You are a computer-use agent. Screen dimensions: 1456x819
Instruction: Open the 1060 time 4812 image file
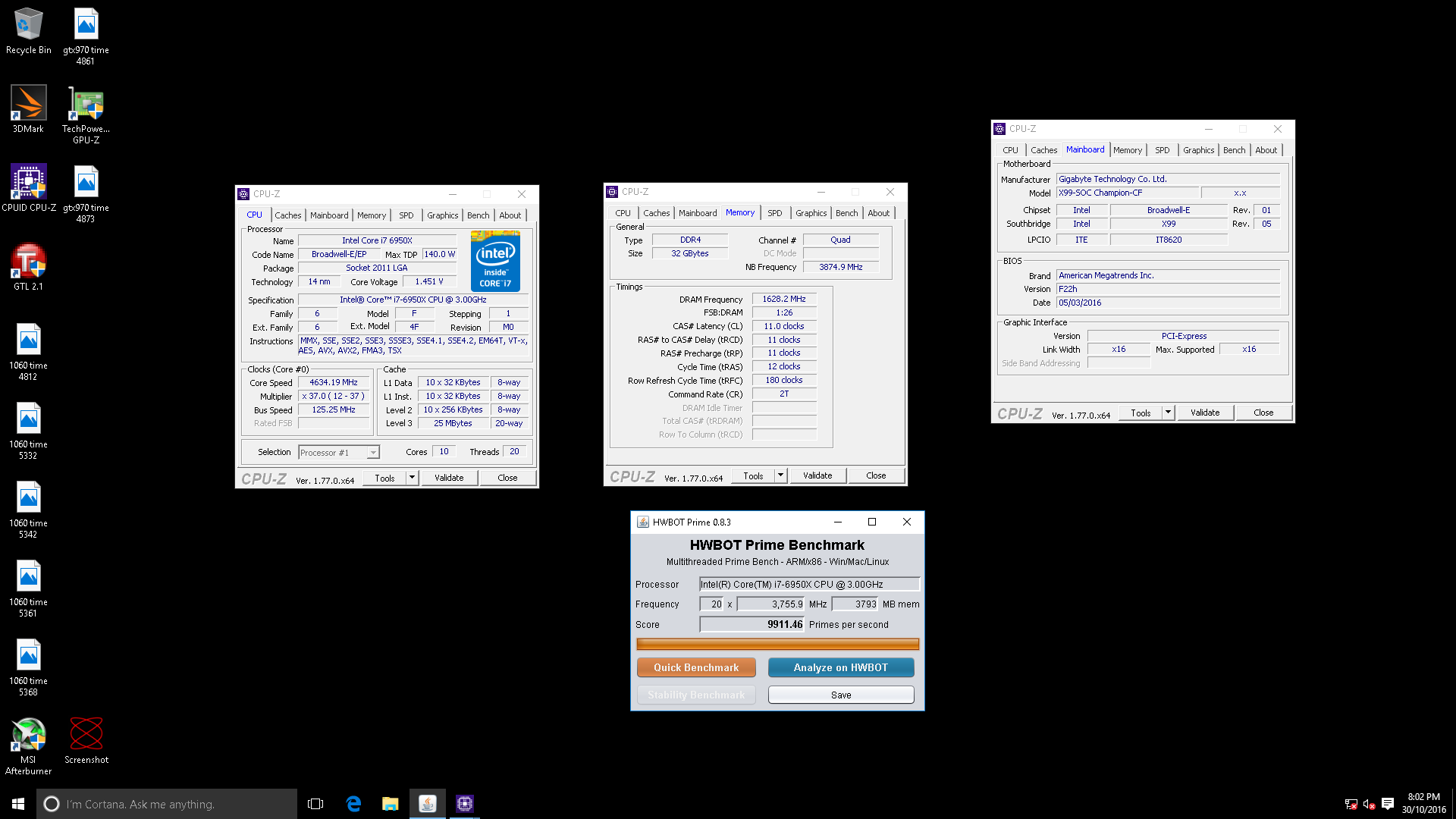[28, 352]
